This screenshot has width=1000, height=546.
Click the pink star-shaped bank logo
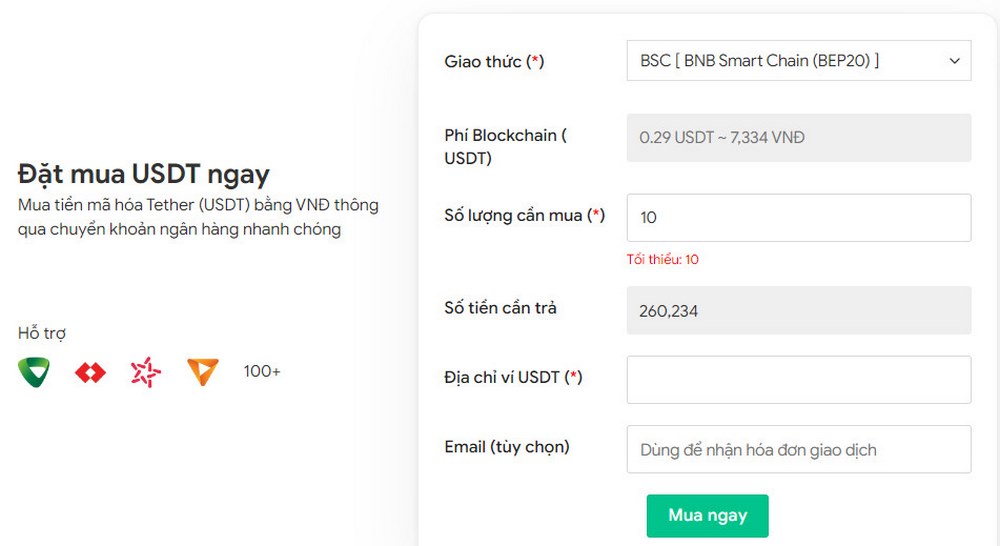145,372
